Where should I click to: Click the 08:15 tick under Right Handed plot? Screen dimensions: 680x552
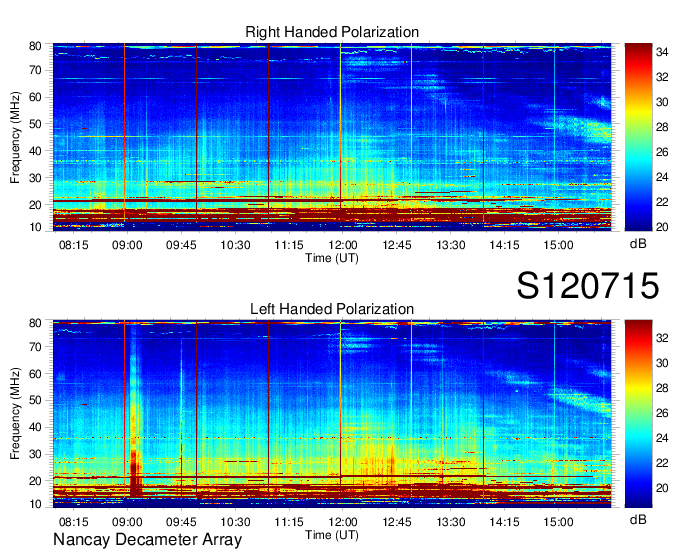74,245
